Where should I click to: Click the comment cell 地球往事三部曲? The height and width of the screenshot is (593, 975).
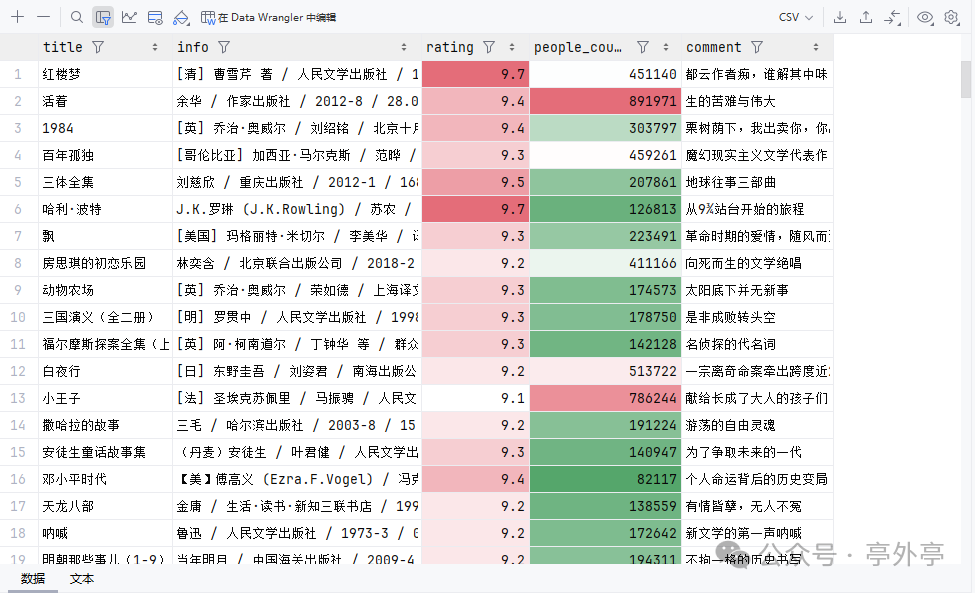pos(757,183)
